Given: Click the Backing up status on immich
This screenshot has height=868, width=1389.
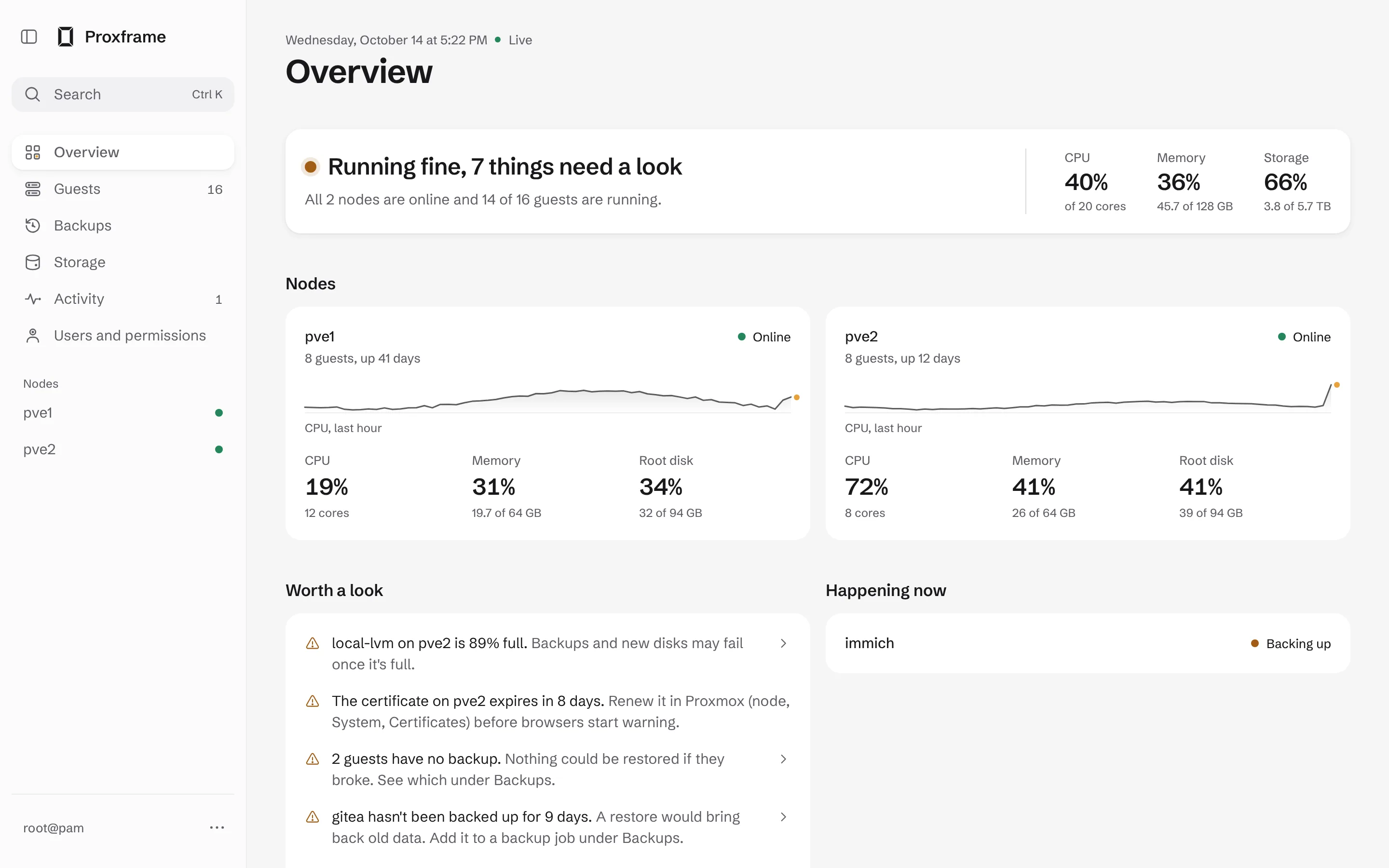Looking at the screenshot, I should tap(1291, 644).
